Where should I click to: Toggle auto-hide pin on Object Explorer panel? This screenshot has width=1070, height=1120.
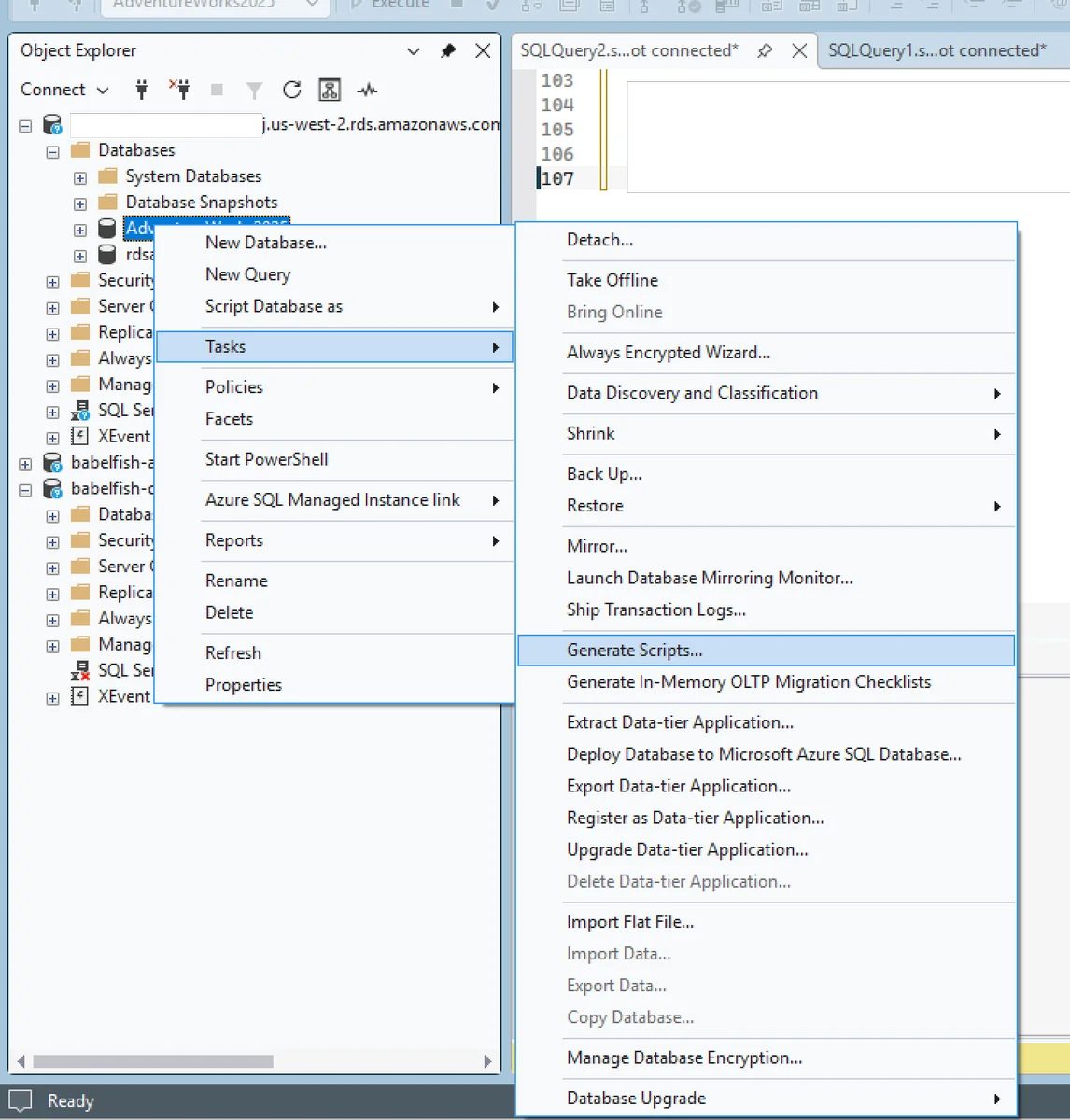pos(448,51)
